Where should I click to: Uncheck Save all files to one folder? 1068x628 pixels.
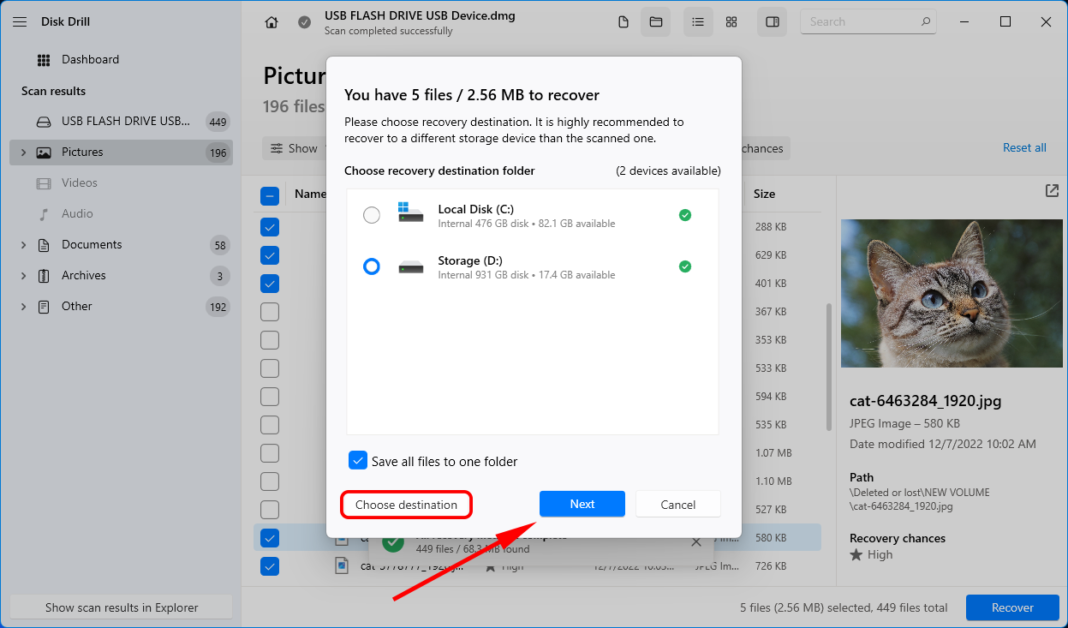point(358,461)
